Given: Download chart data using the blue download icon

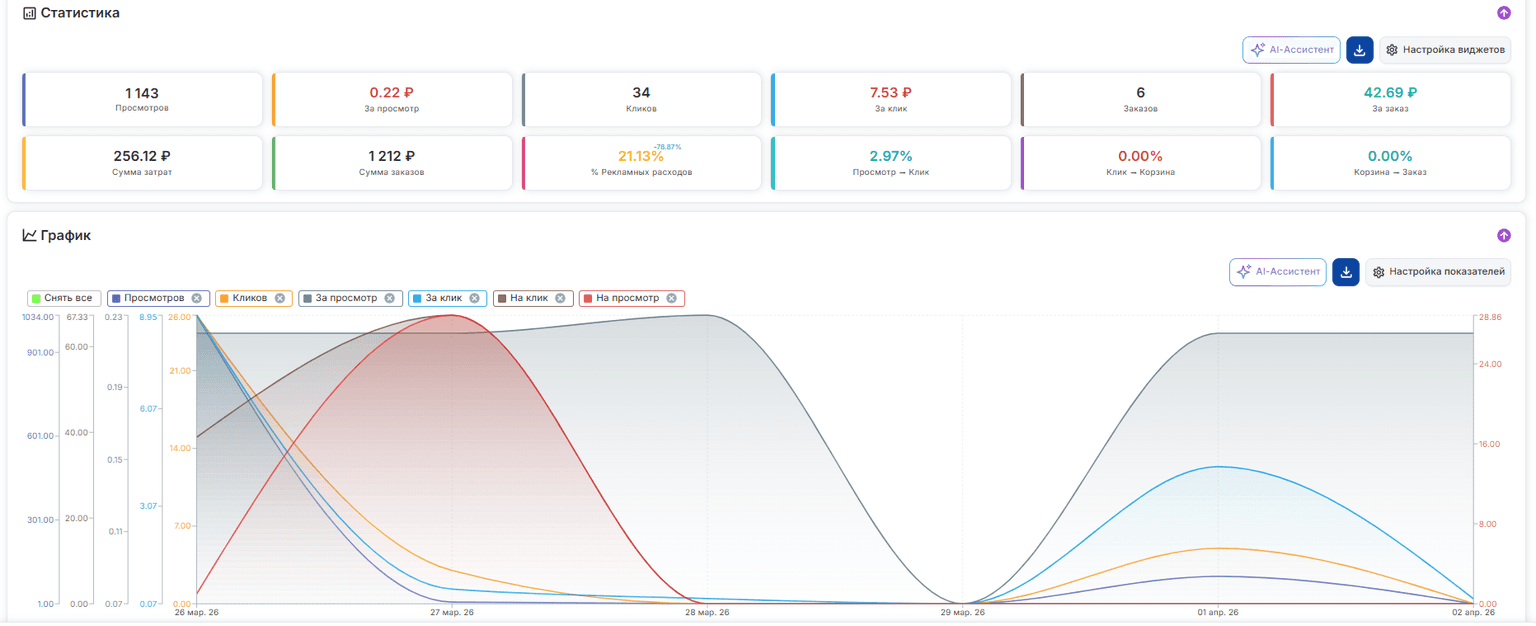Looking at the screenshot, I should click(x=1345, y=272).
